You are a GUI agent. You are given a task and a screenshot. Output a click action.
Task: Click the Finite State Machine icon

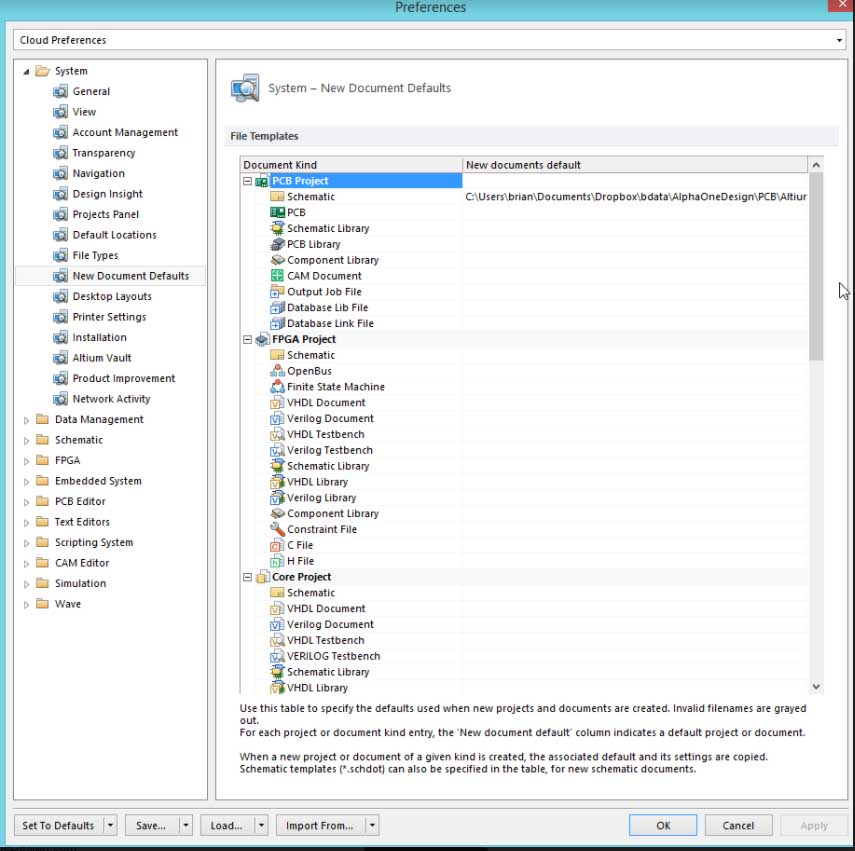tap(278, 387)
